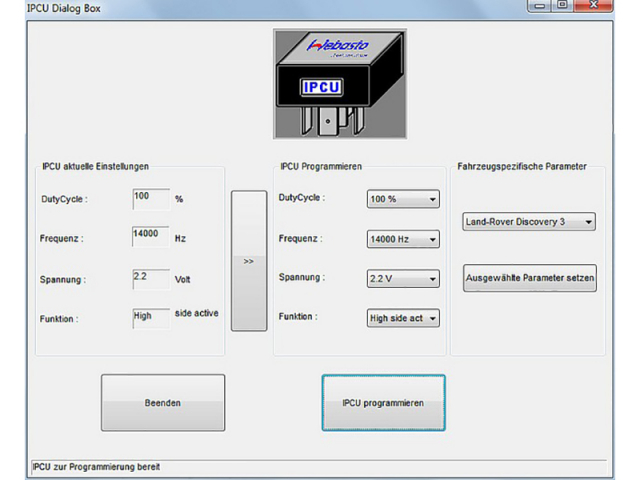
Task: Click the status bar ready message
Action: (x=96, y=467)
